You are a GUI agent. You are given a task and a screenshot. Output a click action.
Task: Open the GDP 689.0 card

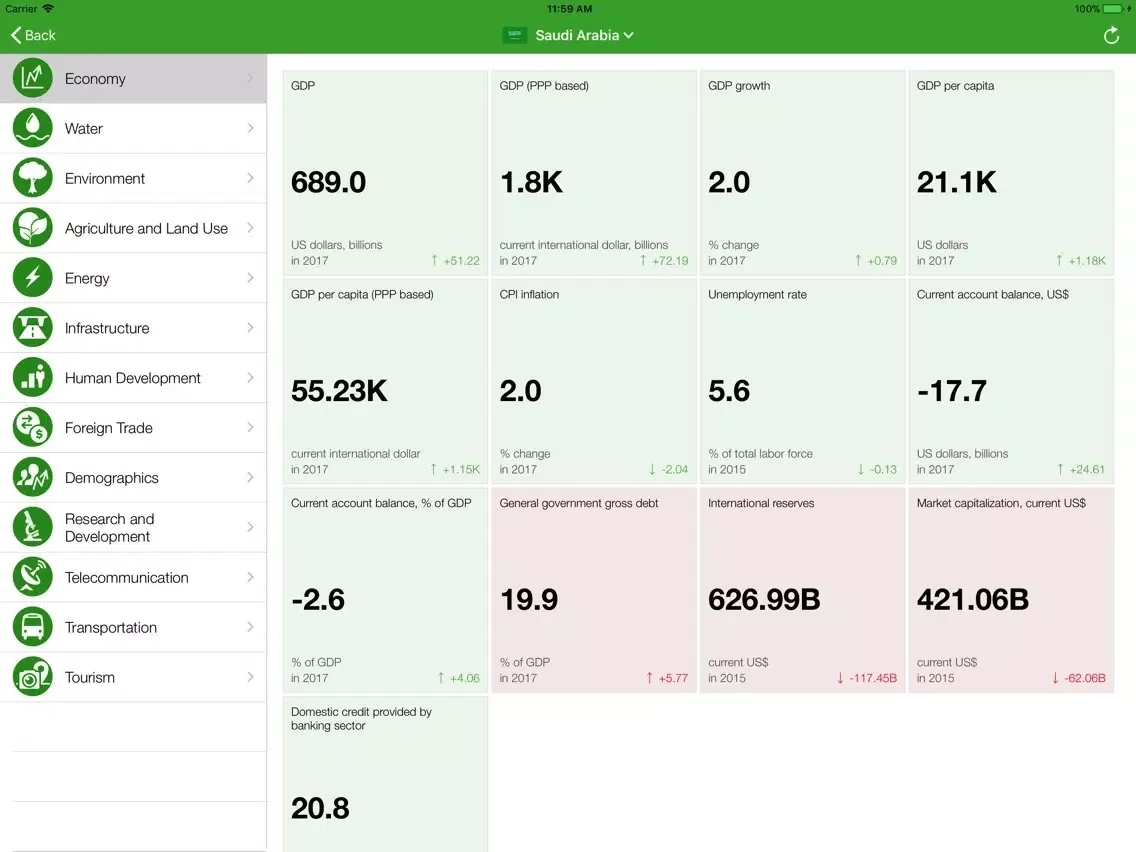(385, 172)
